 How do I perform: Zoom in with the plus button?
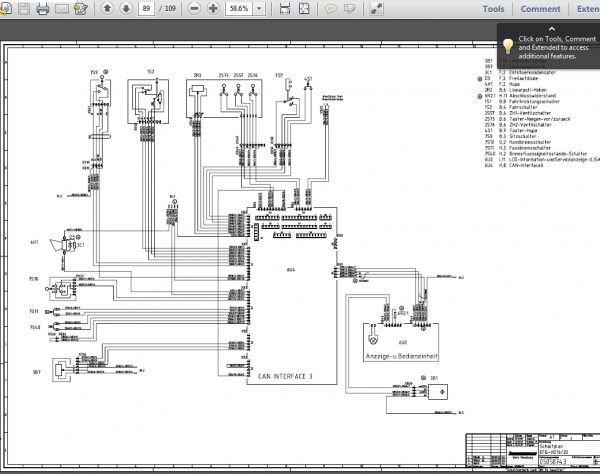pos(213,8)
